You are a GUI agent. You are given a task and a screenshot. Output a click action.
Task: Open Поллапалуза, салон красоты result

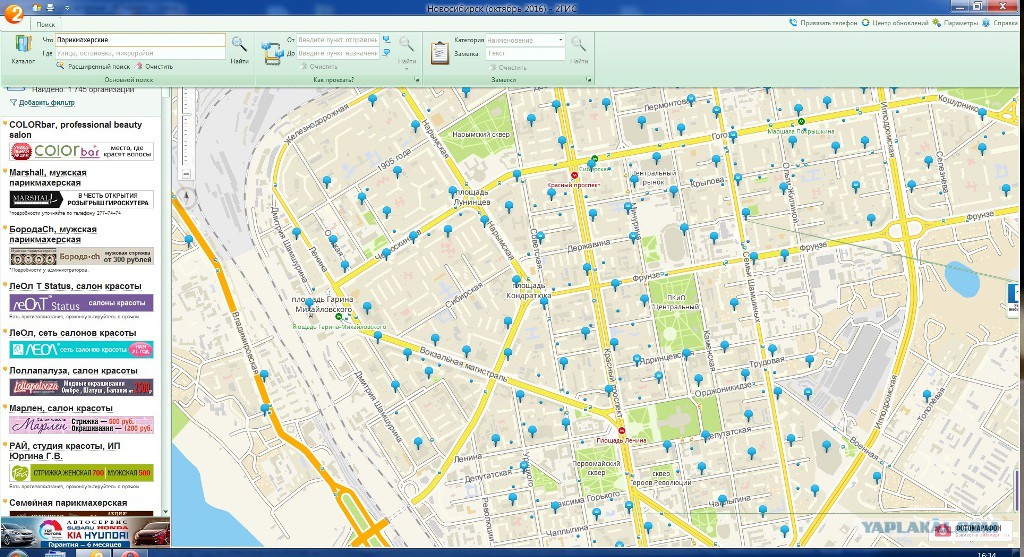click(73, 370)
